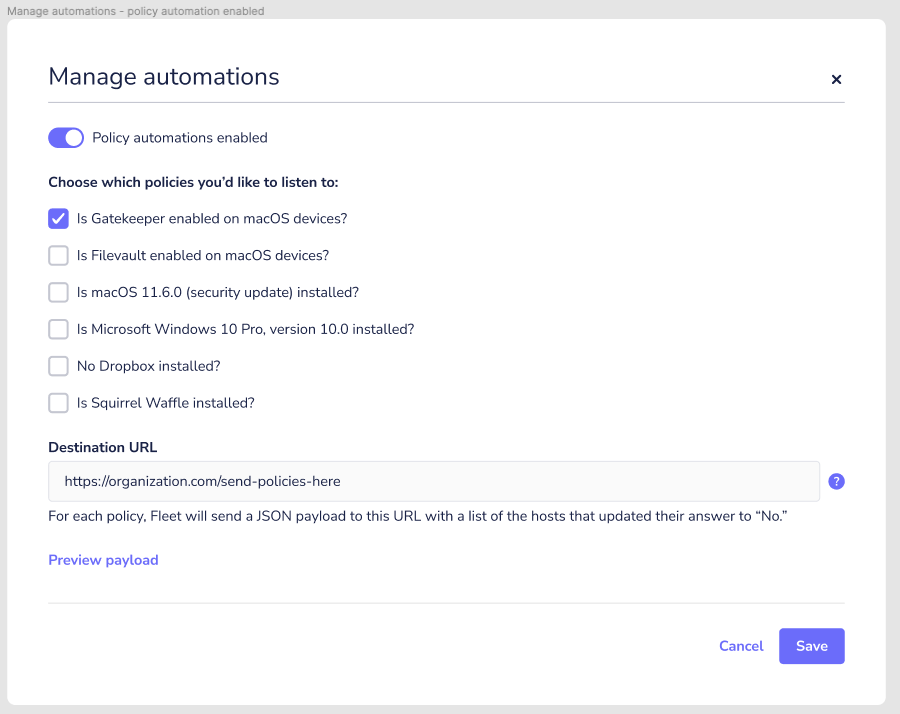
Task: Click the Cancel button
Action: pyautogui.click(x=741, y=646)
